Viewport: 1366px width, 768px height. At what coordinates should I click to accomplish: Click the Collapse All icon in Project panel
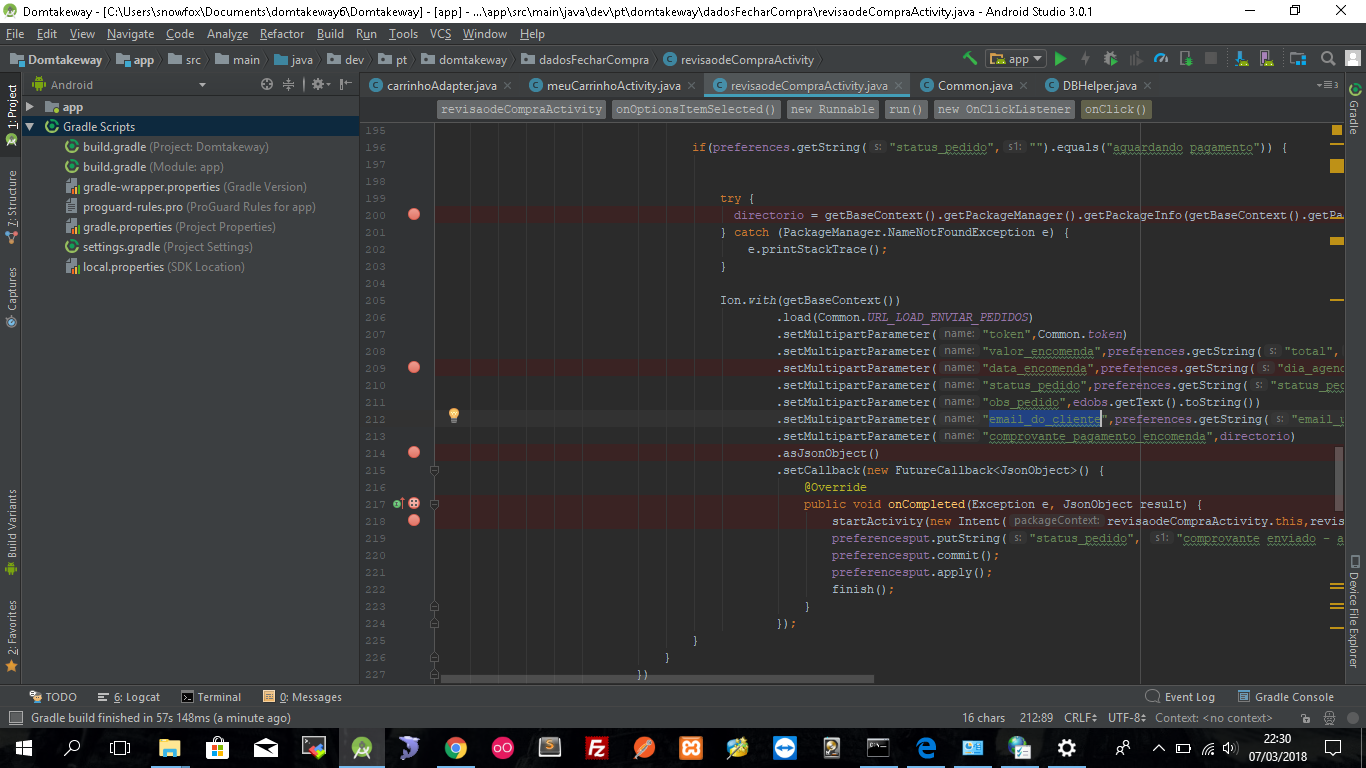[289, 85]
